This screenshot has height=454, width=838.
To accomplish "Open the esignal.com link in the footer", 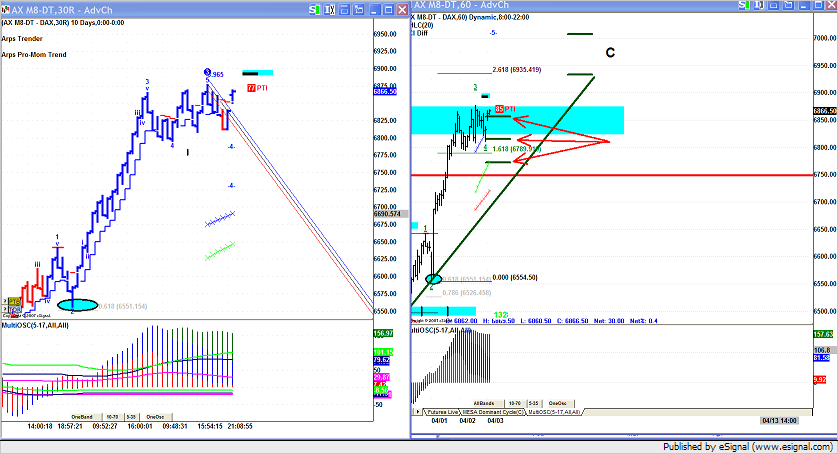I will tap(803, 445).
